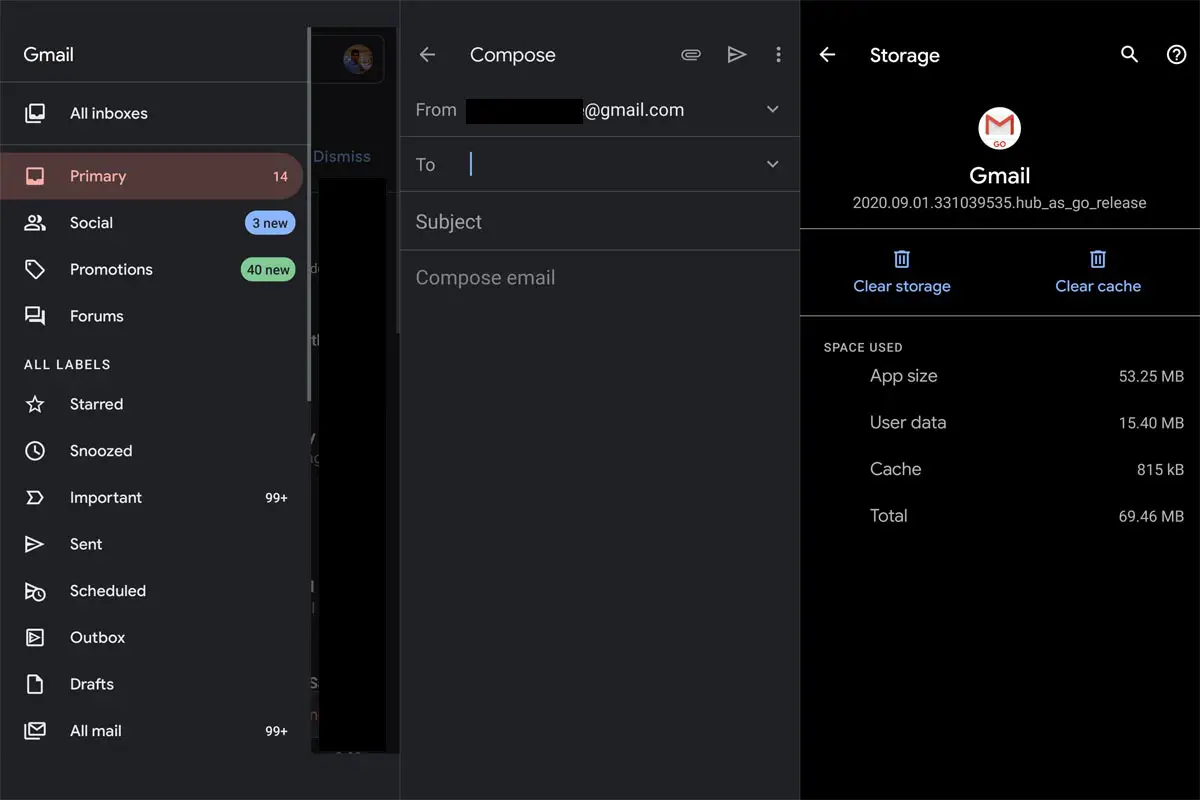
Task: Select Snoozed label in drawer
Action: (101, 451)
